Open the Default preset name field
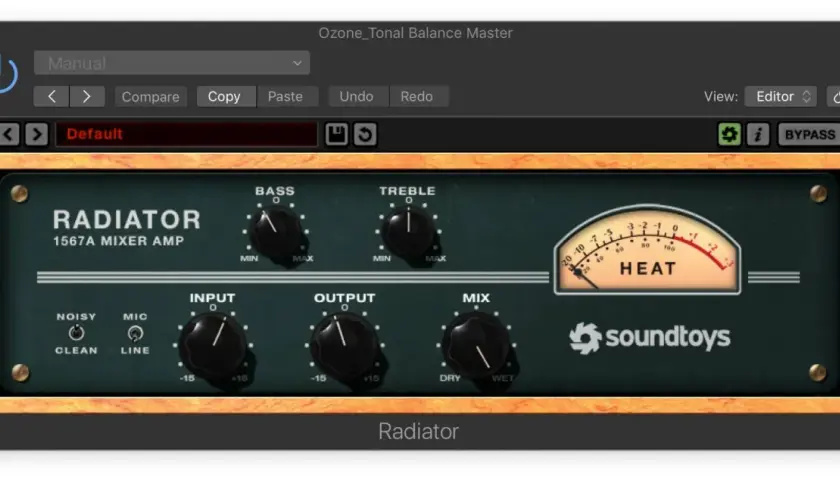This screenshot has height=480, width=840. 186,134
